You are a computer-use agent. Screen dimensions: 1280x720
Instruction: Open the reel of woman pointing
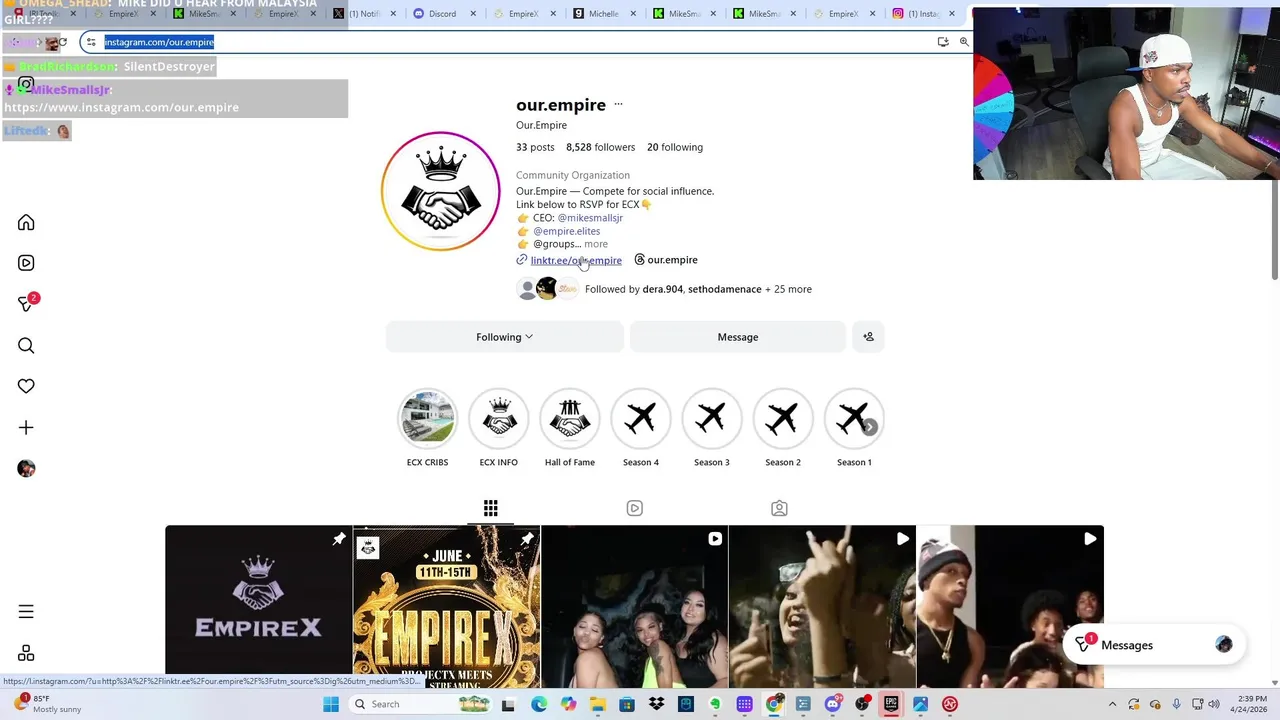click(x=822, y=606)
